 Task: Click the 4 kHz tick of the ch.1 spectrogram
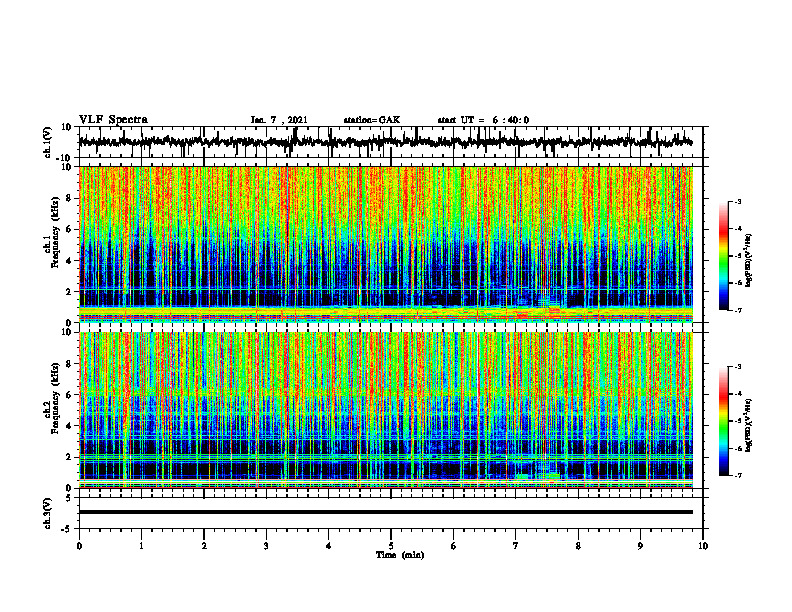click(x=69, y=261)
